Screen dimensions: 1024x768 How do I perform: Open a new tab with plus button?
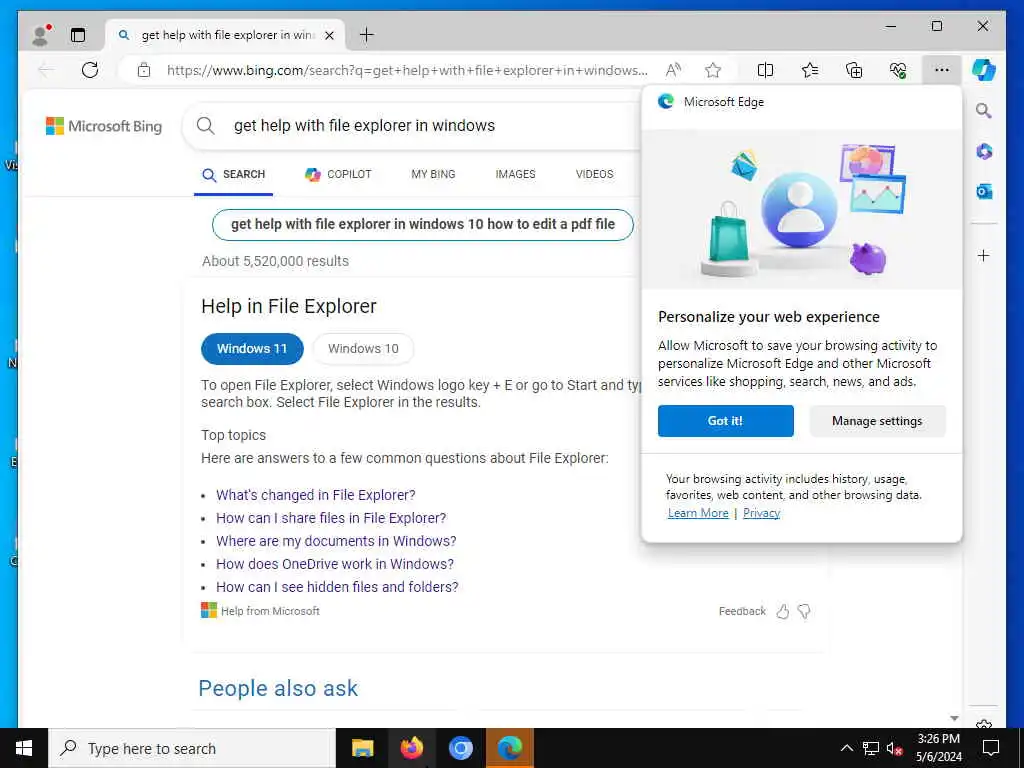[x=367, y=35]
